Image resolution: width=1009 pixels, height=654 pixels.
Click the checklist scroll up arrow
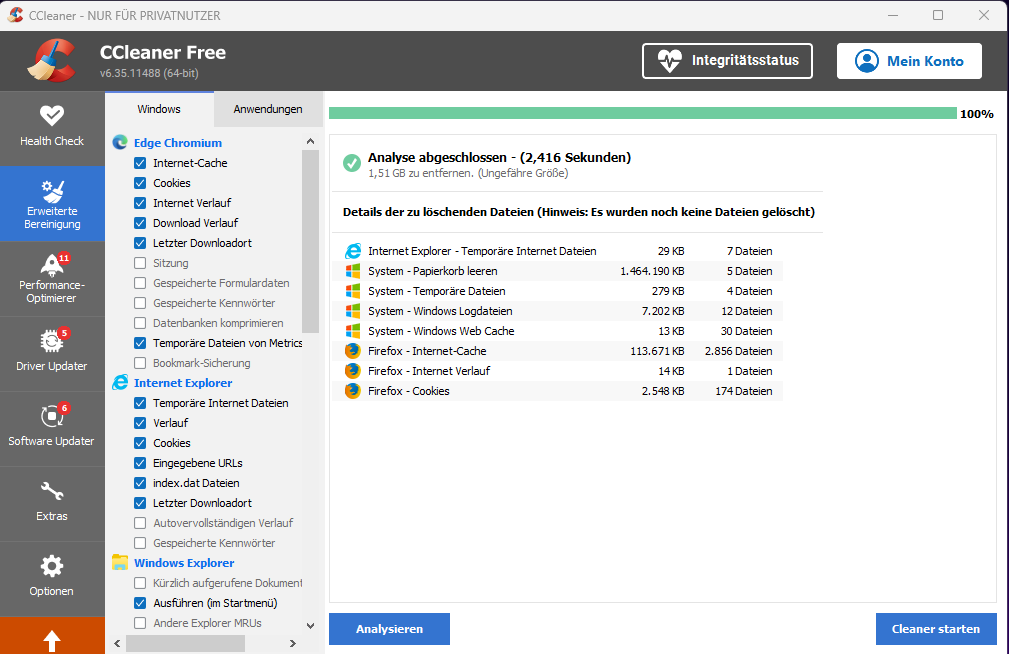point(311,141)
